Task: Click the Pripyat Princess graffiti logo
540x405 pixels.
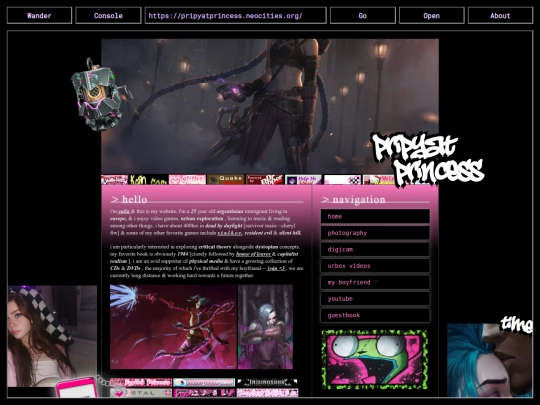Action: pos(428,160)
